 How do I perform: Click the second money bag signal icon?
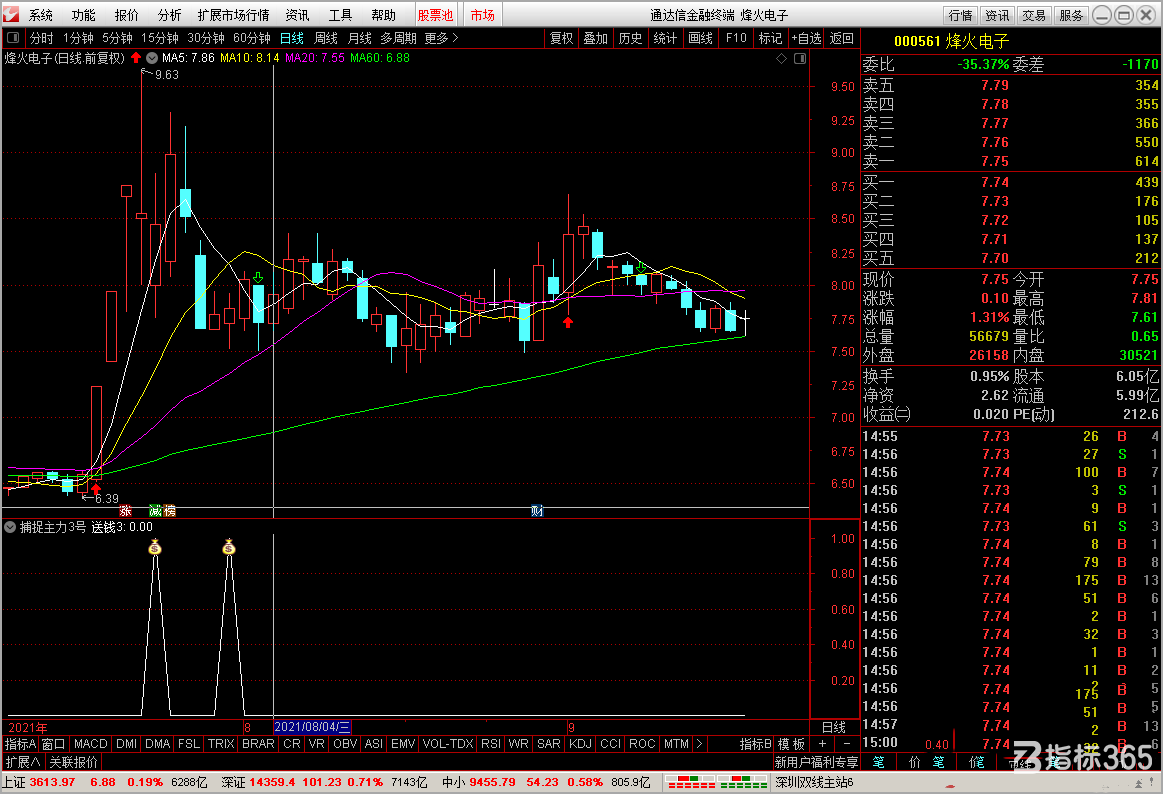[229, 547]
